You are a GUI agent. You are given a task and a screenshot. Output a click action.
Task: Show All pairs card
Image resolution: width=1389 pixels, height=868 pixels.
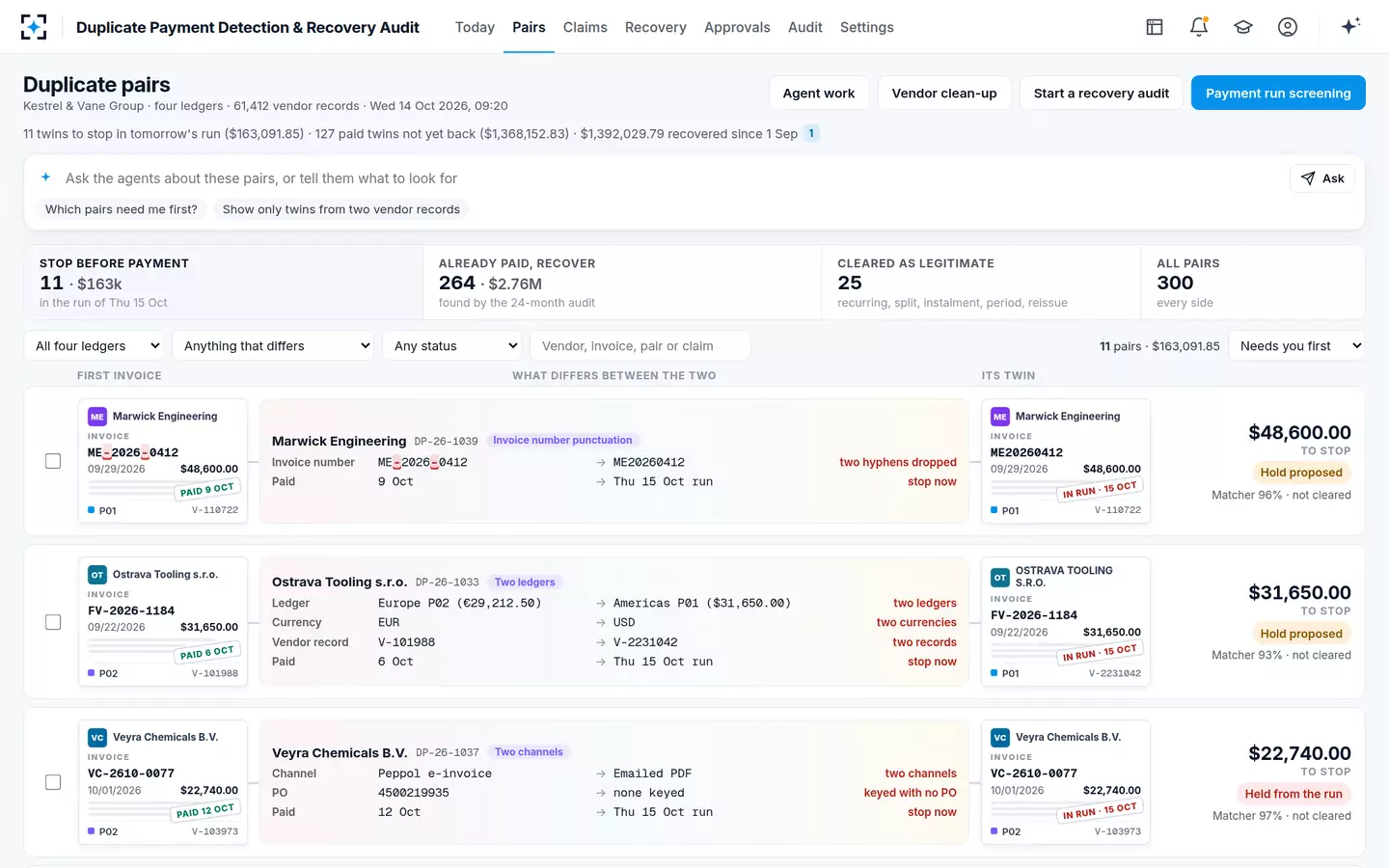[1253, 282]
